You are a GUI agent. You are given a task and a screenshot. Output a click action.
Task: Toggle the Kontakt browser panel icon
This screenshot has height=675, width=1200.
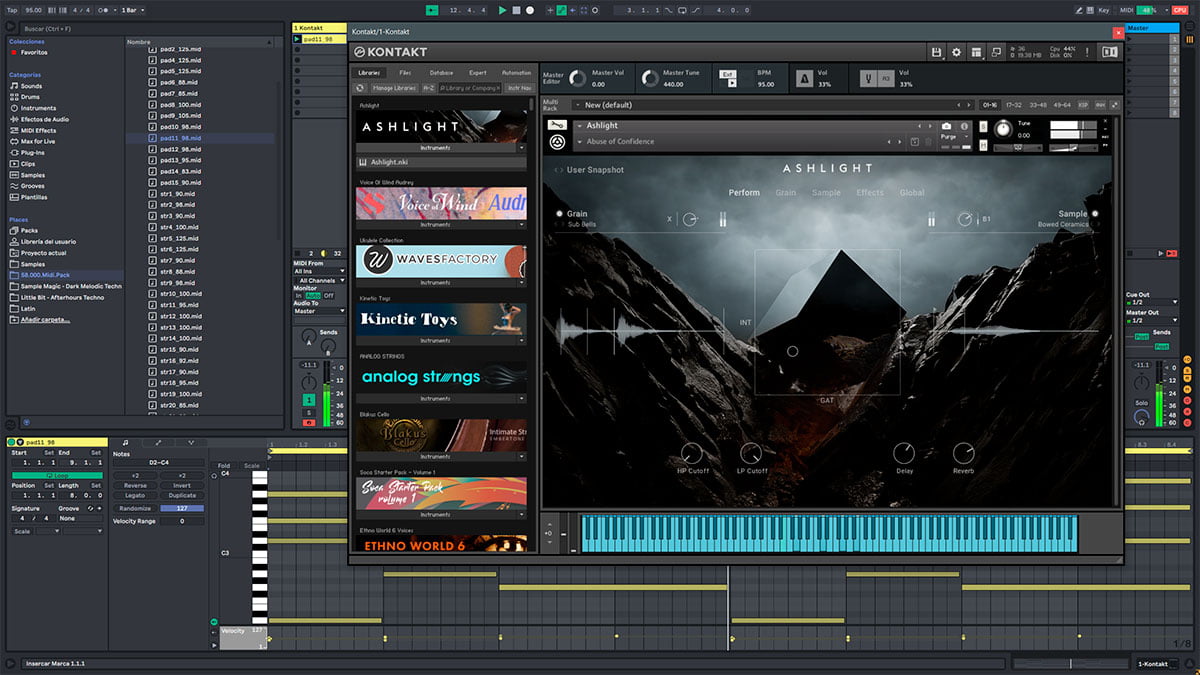(x=1108, y=52)
